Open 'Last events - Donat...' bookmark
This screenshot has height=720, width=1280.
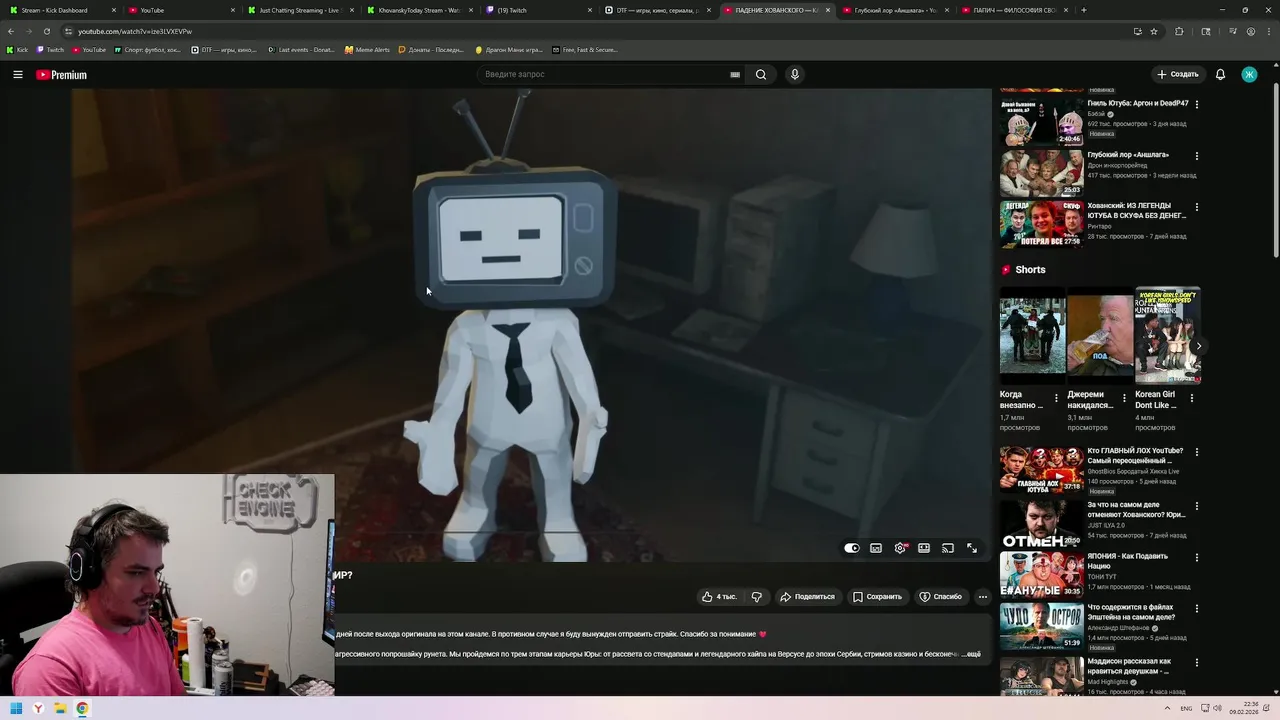[301, 49]
